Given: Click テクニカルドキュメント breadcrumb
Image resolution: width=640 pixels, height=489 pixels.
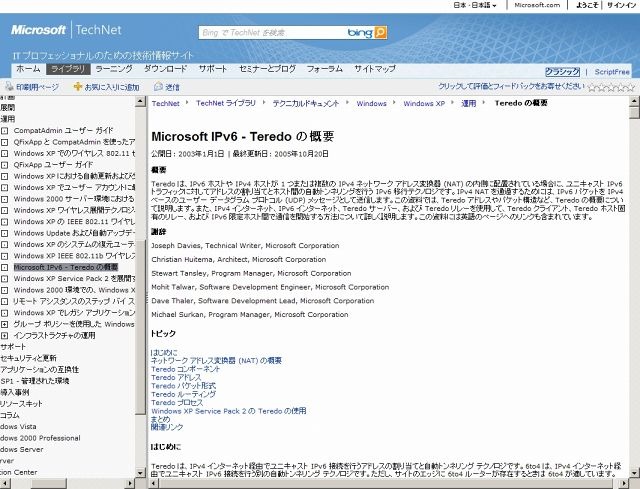Looking at the screenshot, I should (x=306, y=103).
